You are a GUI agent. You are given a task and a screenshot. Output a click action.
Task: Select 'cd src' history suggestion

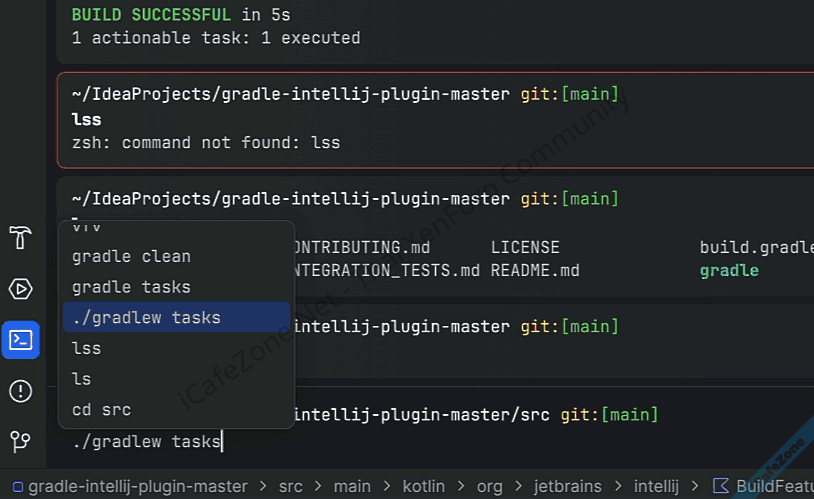tap(101, 409)
